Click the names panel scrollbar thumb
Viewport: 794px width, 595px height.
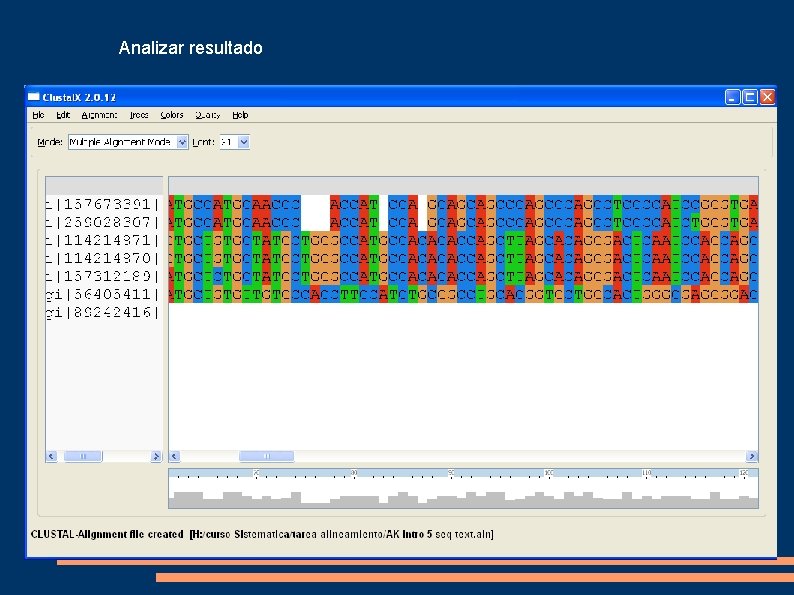[x=83, y=456]
